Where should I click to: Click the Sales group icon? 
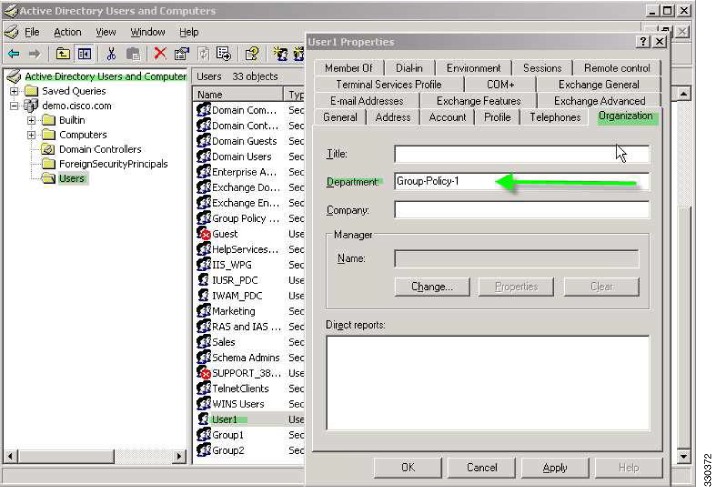pyautogui.click(x=204, y=342)
